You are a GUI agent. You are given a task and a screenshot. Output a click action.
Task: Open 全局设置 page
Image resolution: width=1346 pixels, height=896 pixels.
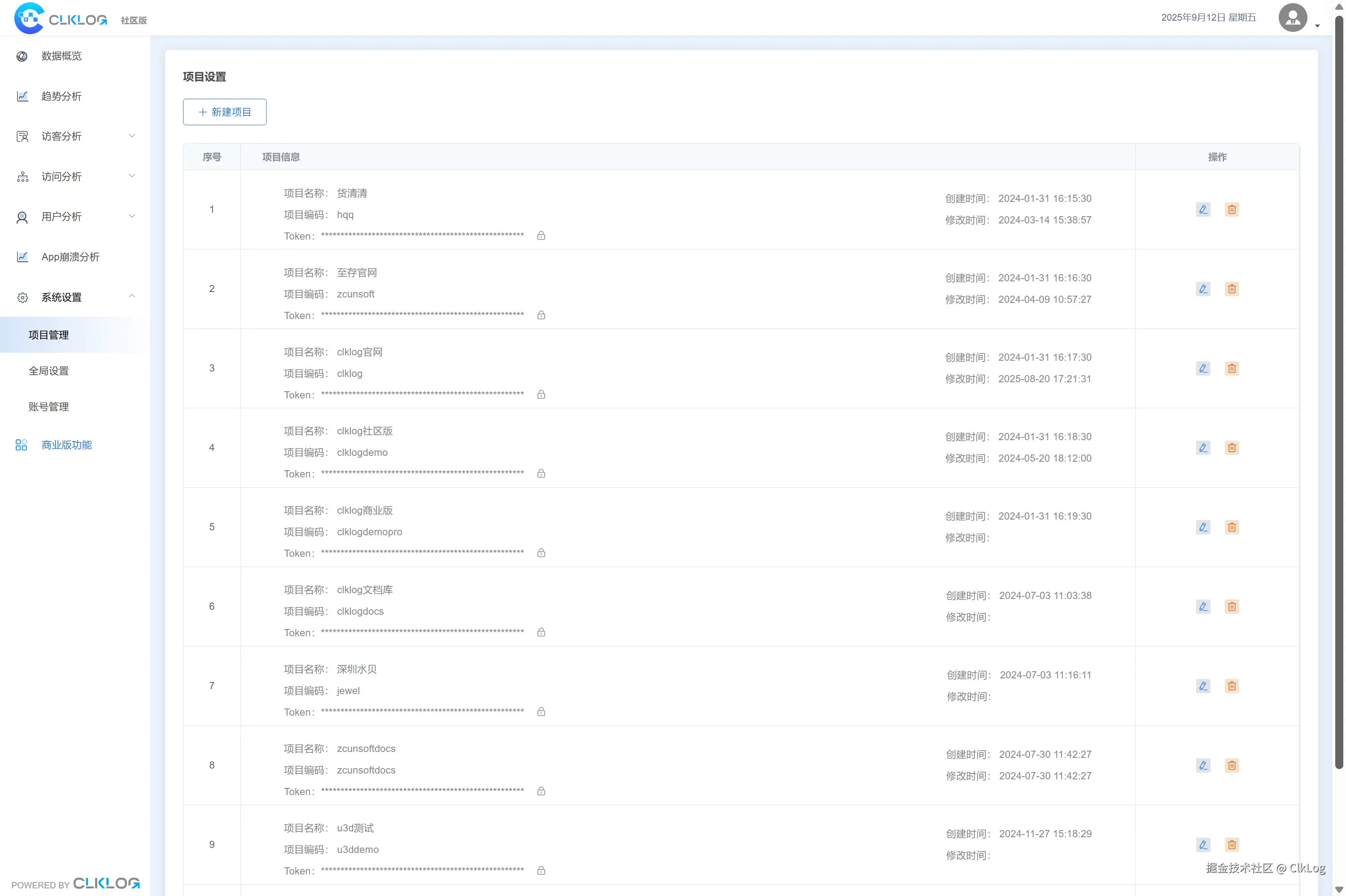coord(49,371)
